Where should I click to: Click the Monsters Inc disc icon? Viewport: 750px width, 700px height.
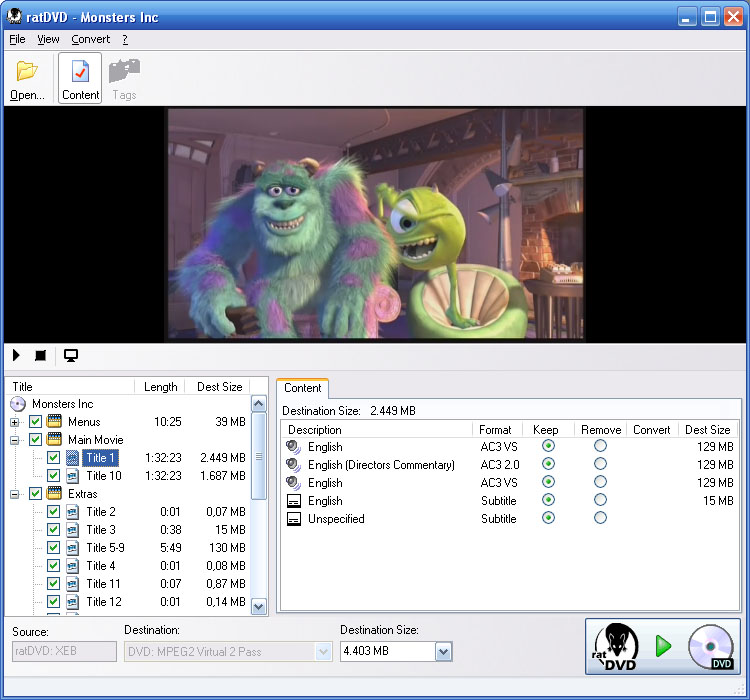(x=18, y=404)
